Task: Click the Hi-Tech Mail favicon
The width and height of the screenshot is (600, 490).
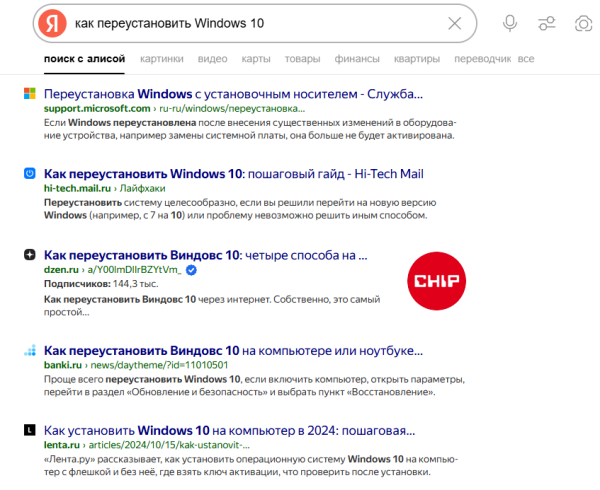Action: (x=30, y=173)
